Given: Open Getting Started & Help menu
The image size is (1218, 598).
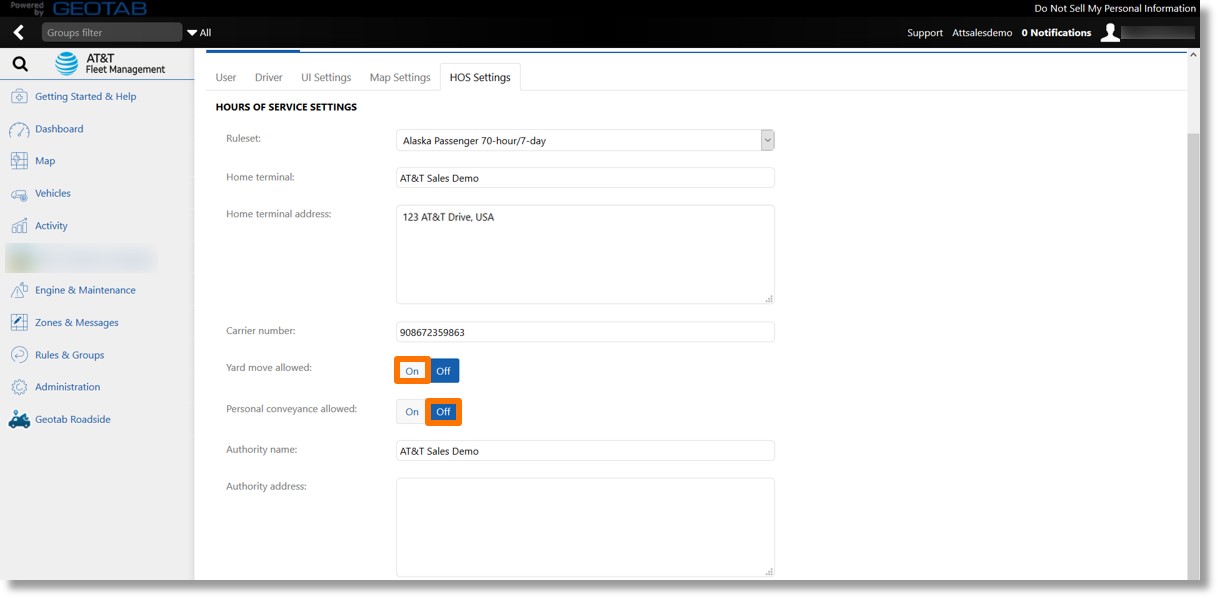Looking at the screenshot, I should tap(86, 97).
